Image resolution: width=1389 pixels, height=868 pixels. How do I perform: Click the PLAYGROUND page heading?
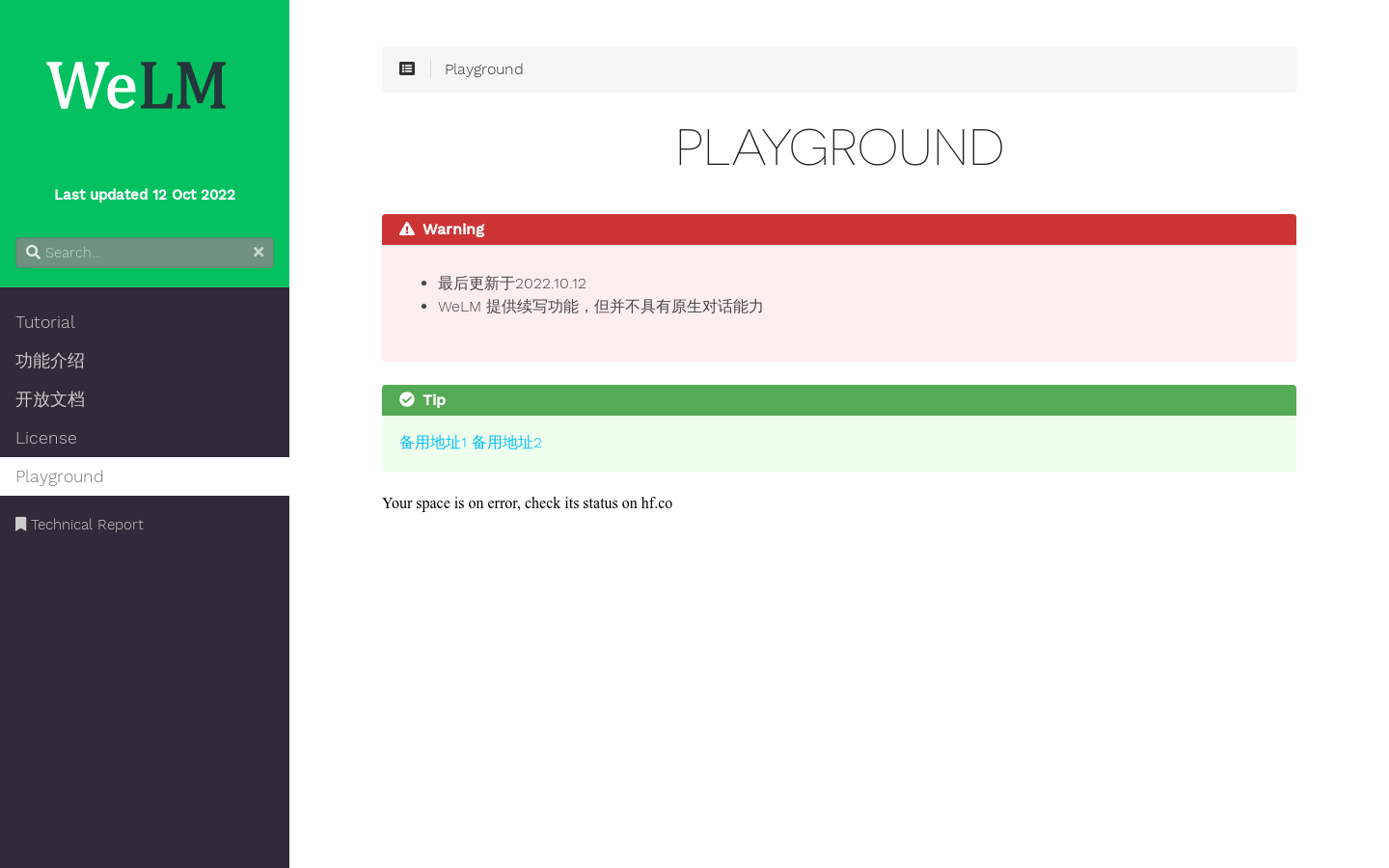(x=839, y=148)
